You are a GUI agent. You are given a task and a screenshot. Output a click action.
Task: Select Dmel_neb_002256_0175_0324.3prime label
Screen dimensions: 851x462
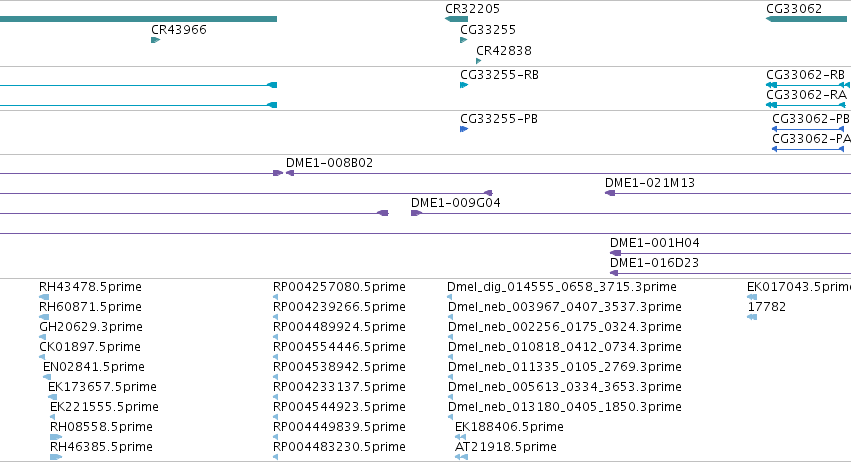click(564, 327)
